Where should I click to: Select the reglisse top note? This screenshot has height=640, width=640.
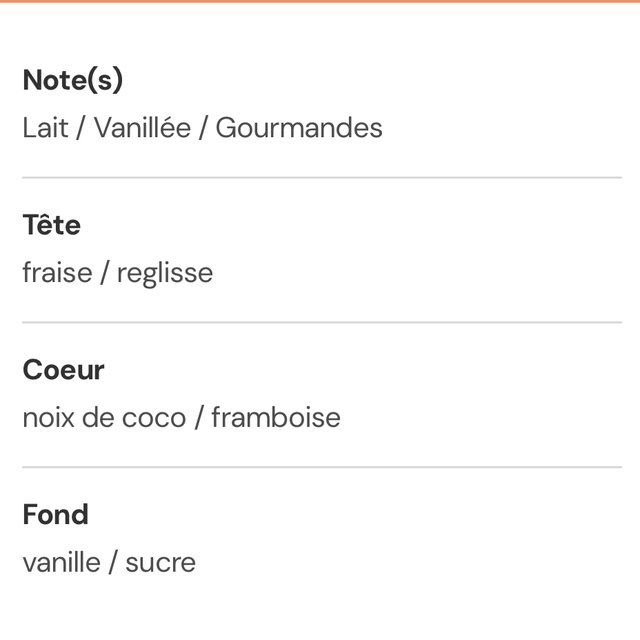[x=165, y=273]
